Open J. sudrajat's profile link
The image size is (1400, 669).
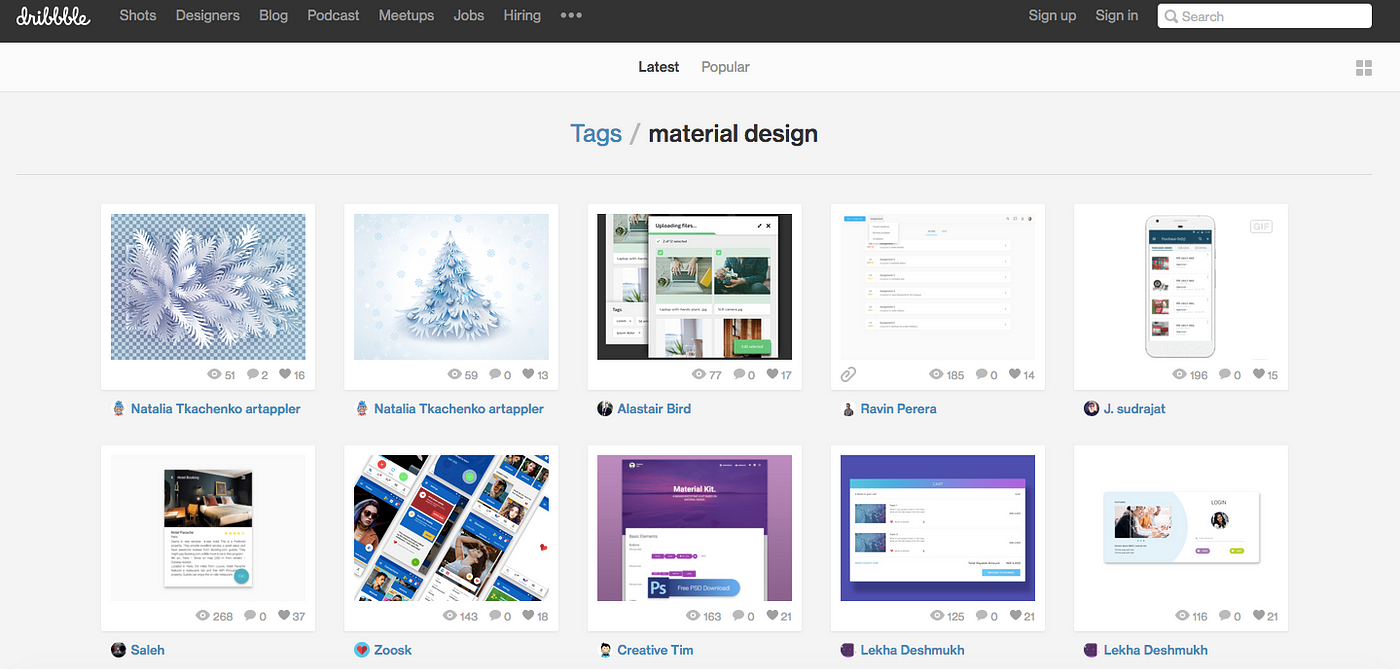click(x=1134, y=409)
